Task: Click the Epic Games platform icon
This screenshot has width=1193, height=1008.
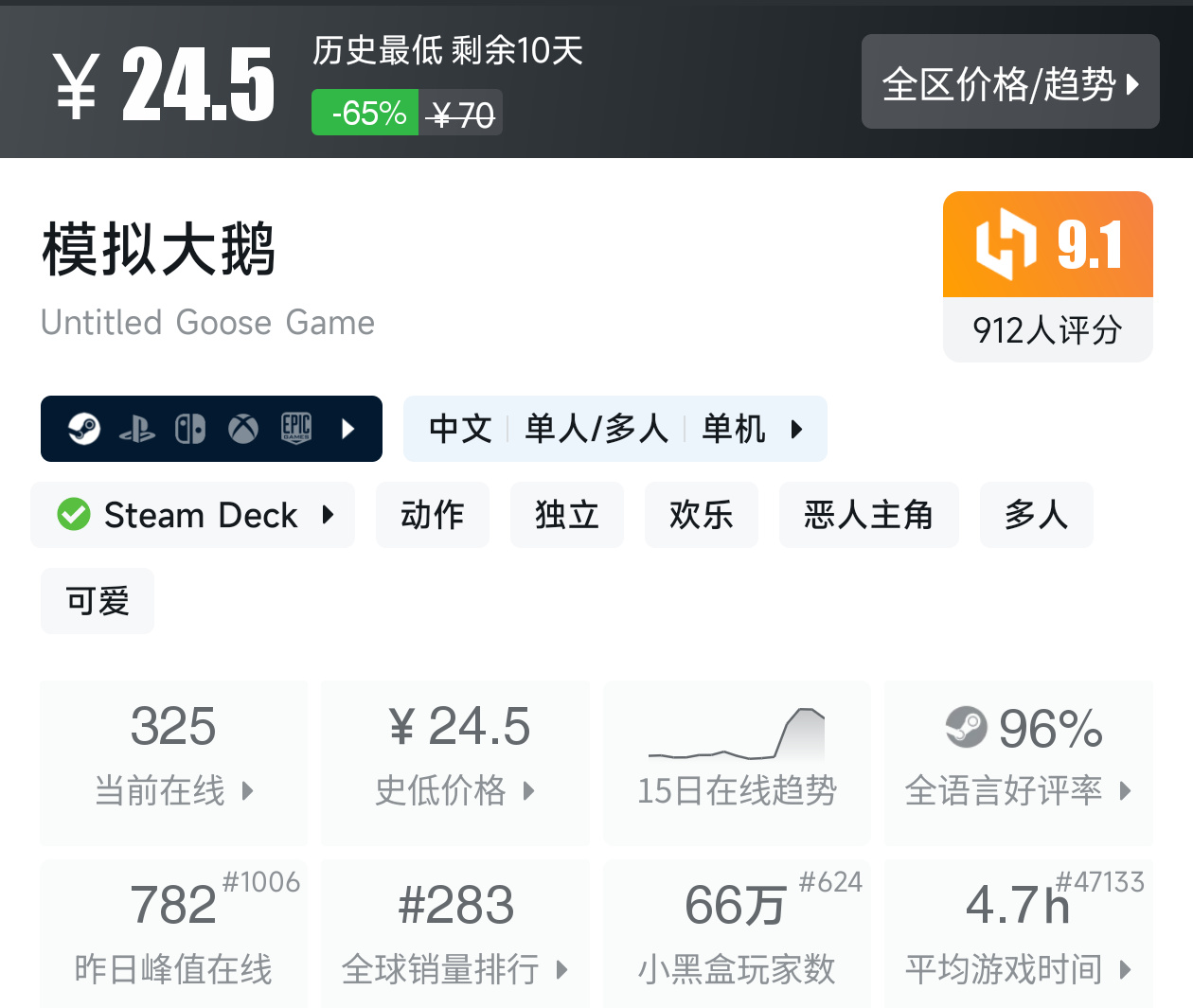Action: pyautogui.click(x=296, y=429)
